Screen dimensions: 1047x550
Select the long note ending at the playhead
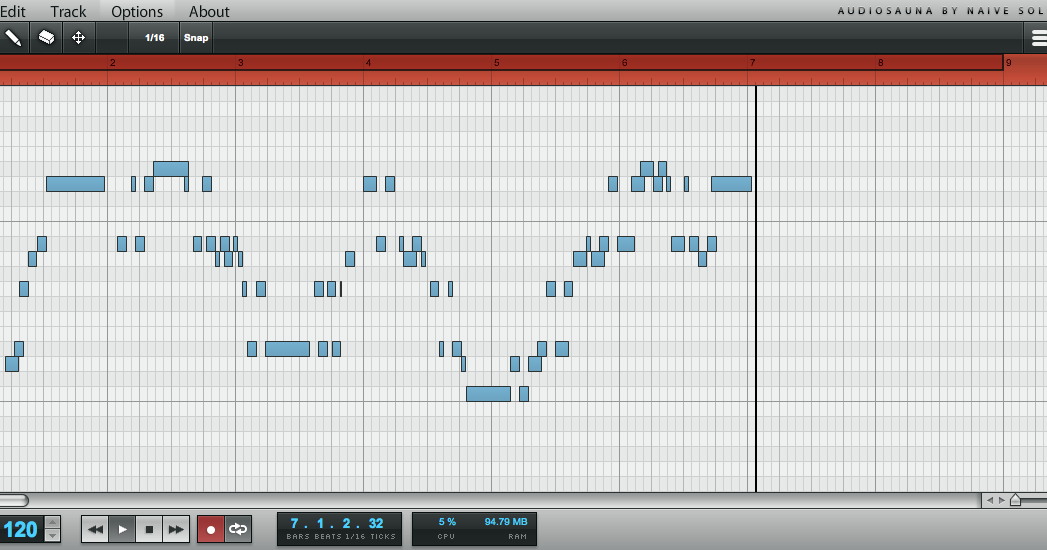[731, 184]
